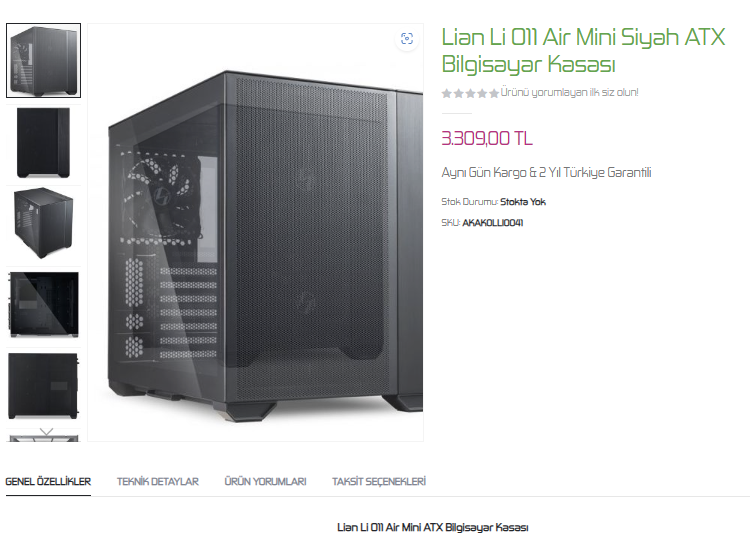750x558 pixels.
Task: Select the fifth thumbnail showing the back side panel
Action: point(44,385)
